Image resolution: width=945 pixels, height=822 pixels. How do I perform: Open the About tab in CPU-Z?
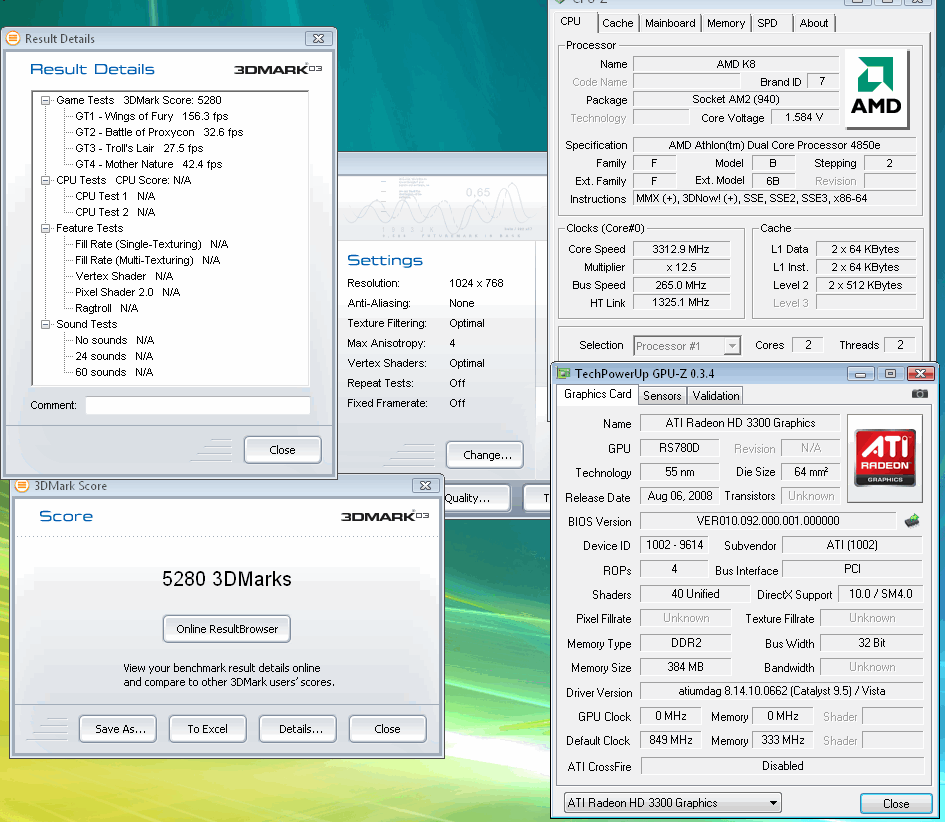(814, 23)
